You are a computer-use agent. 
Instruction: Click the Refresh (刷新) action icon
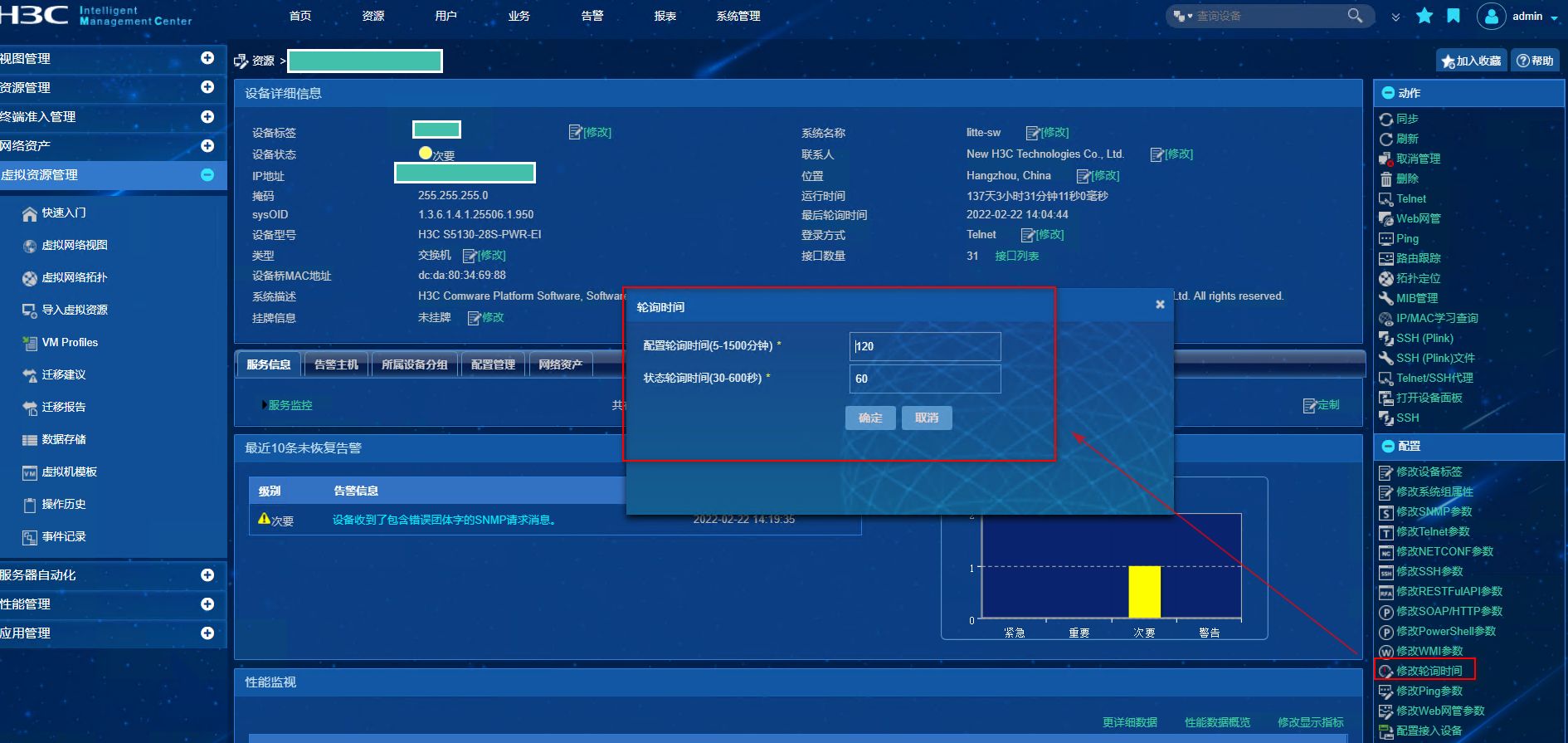[x=1385, y=139]
